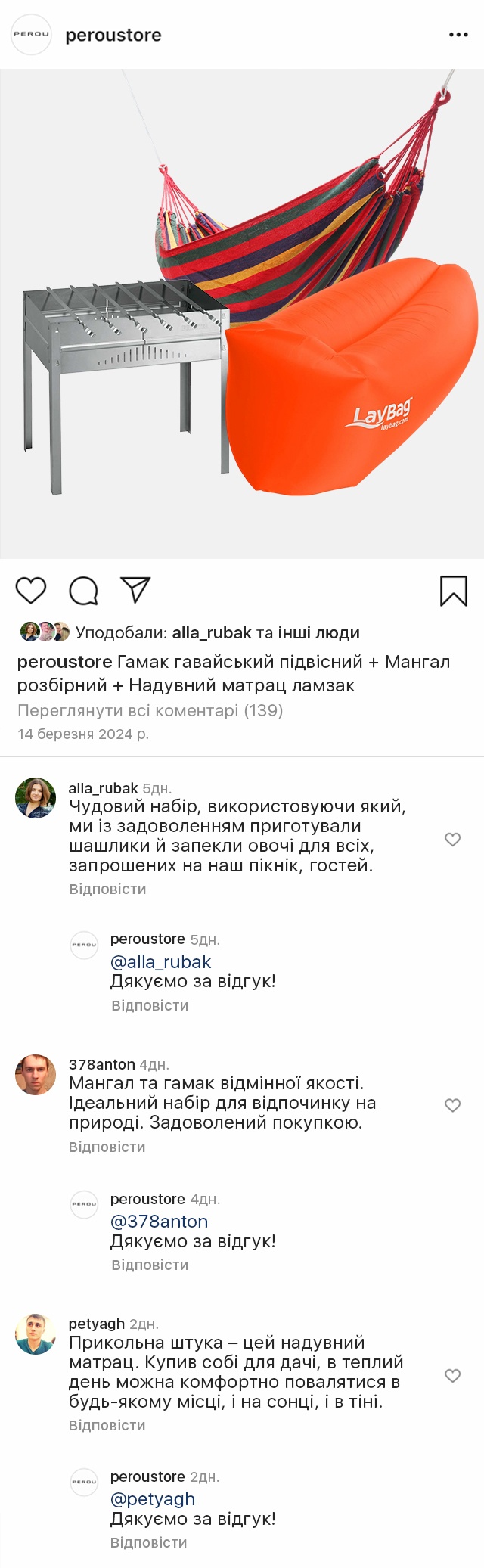Open peroustore profile avatar in header
Image resolution: width=484 pixels, height=1568 pixels.
[31, 35]
